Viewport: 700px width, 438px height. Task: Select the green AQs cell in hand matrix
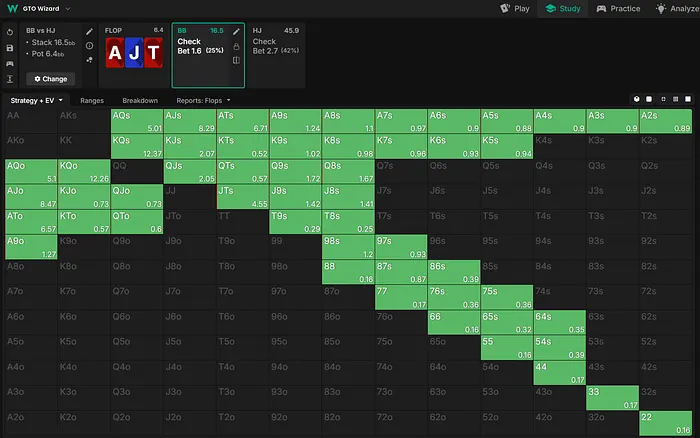pos(137,120)
